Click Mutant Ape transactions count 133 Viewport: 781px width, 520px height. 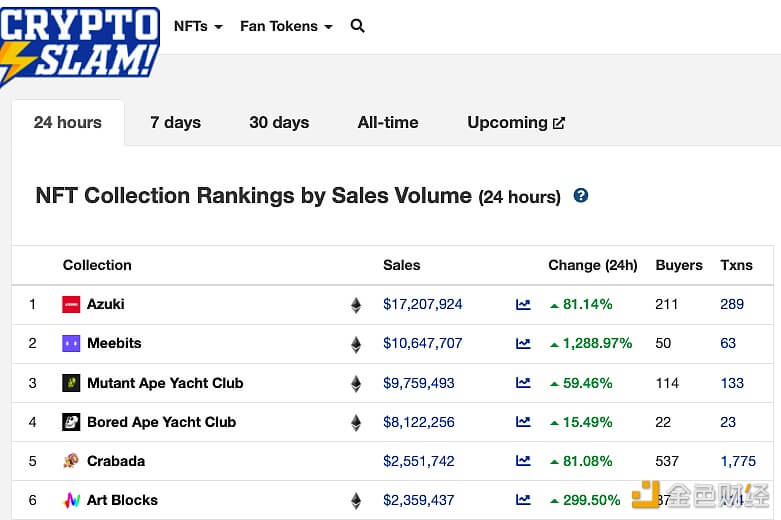click(732, 383)
